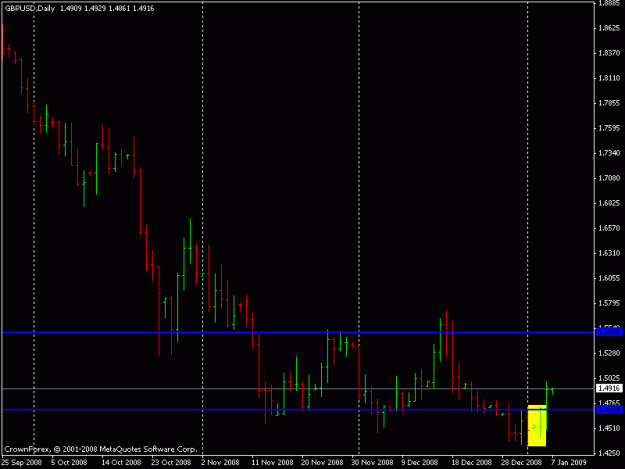
Task: Click the 30 Nov 2008 date label
Action: click(372, 462)
